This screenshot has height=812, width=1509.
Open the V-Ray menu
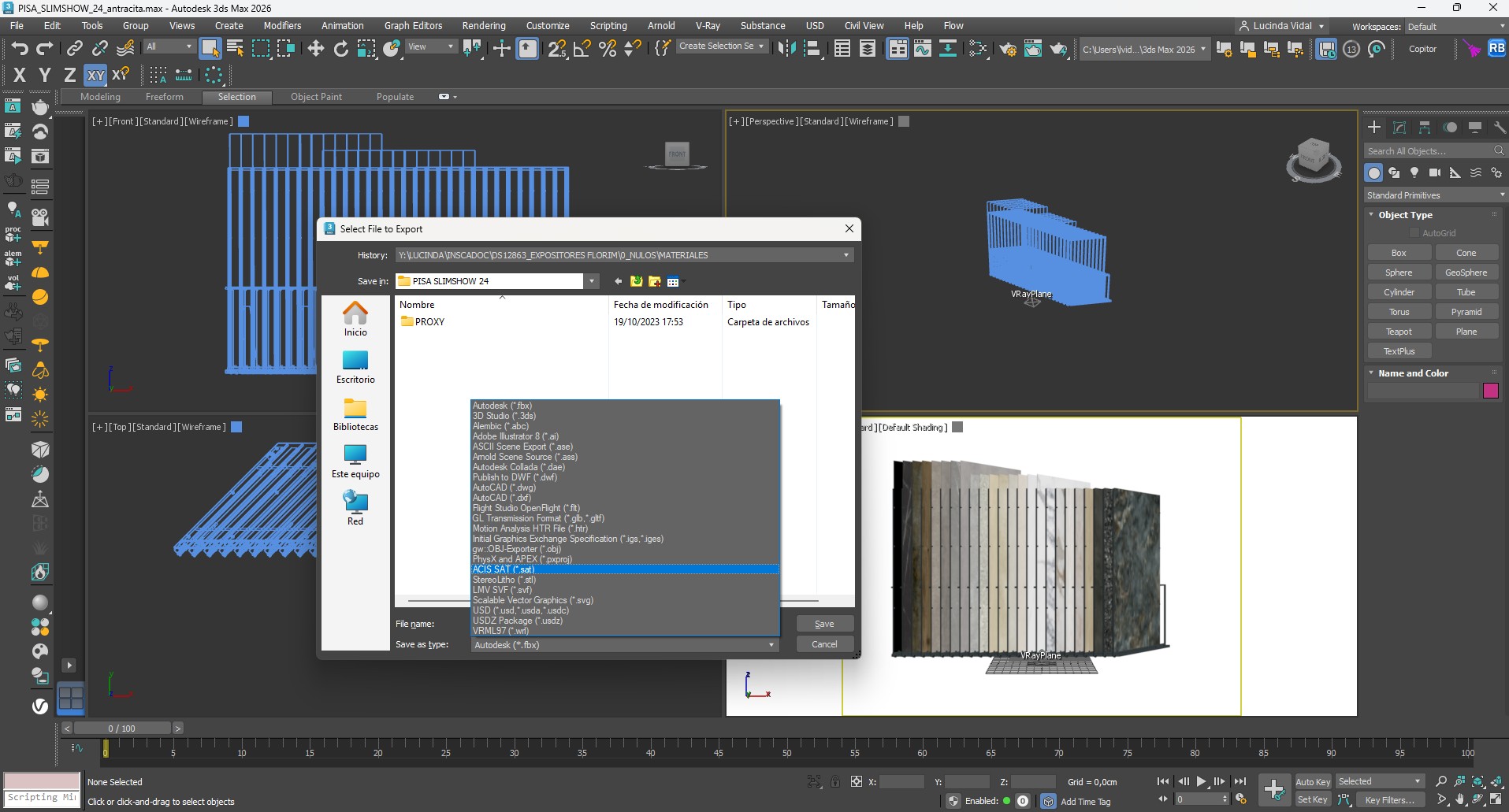[708, 26]
